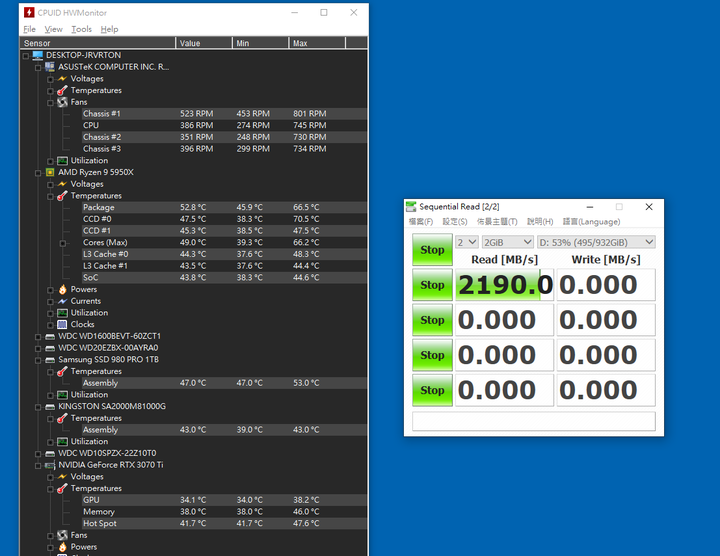Screen dimensions: 720x556
Task: Open the HWMonitor Help menu
Action: point(109,29)
